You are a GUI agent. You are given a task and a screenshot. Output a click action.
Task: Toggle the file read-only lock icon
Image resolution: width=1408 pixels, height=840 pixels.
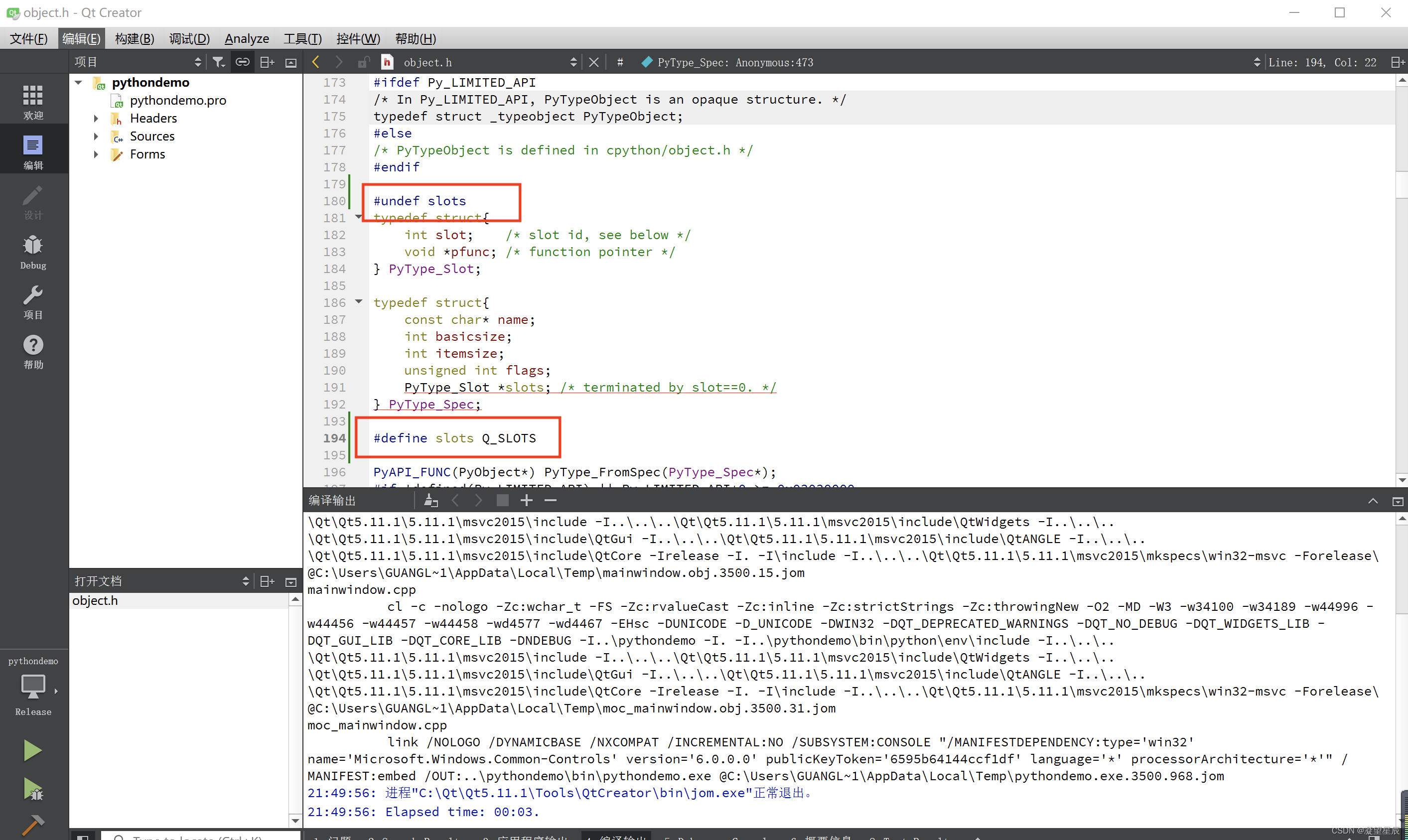363,62
